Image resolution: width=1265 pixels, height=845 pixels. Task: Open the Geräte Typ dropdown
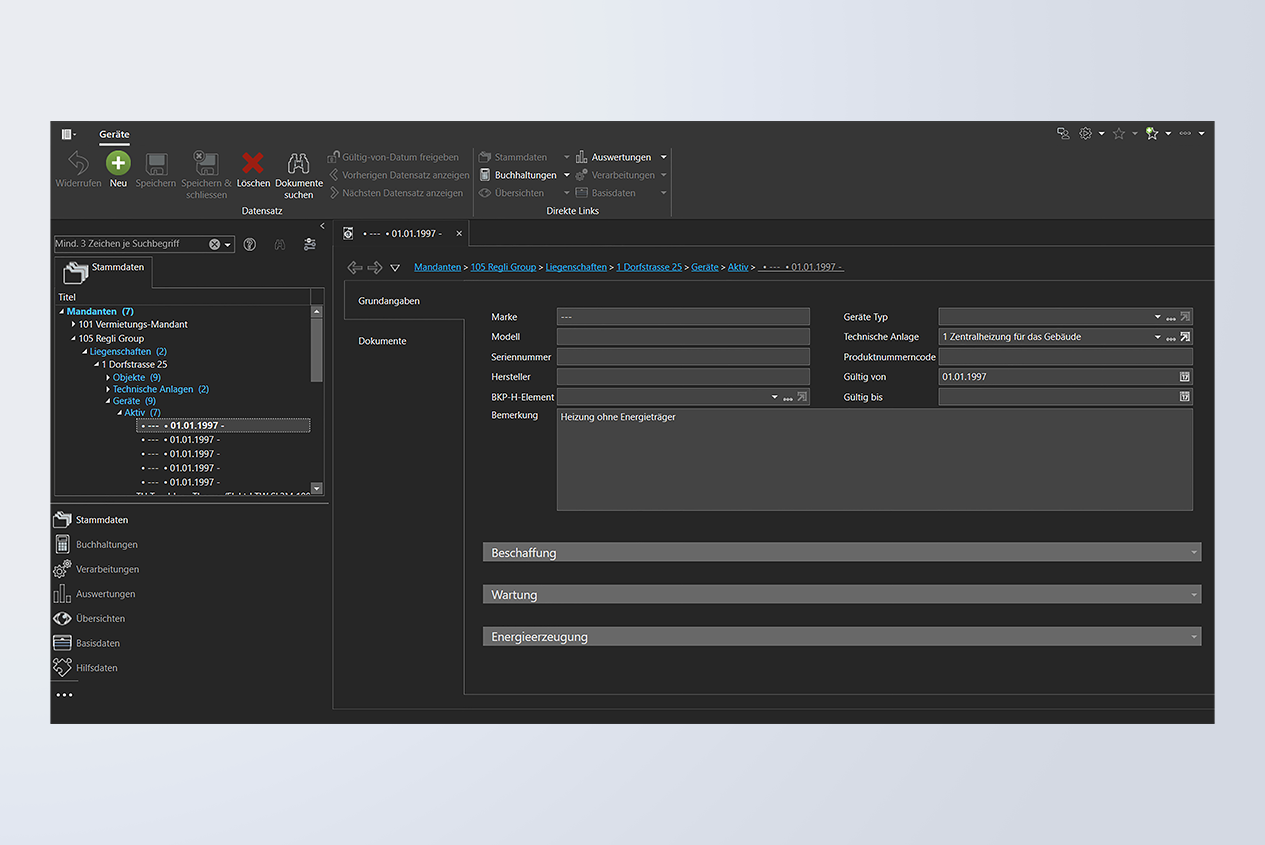(1157, 317)
